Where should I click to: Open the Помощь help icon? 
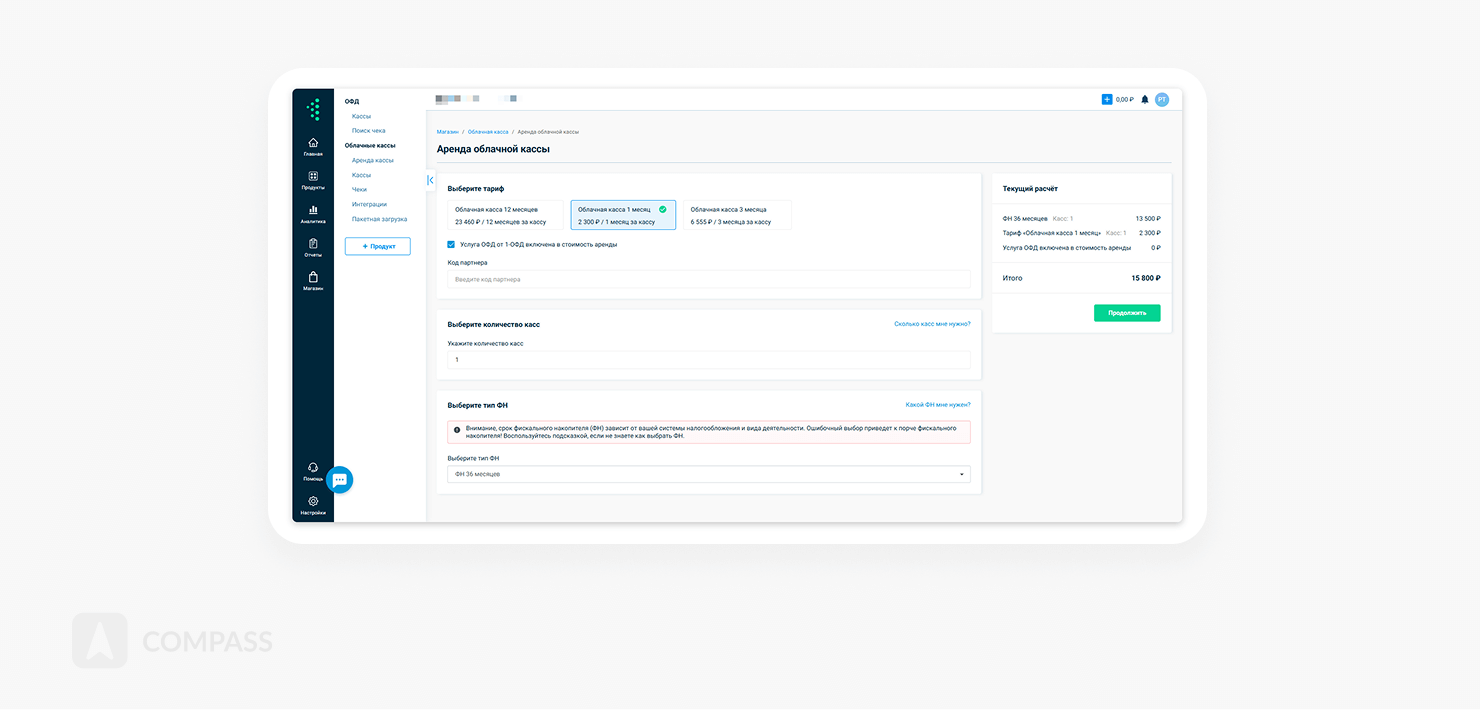coord(313,467)
